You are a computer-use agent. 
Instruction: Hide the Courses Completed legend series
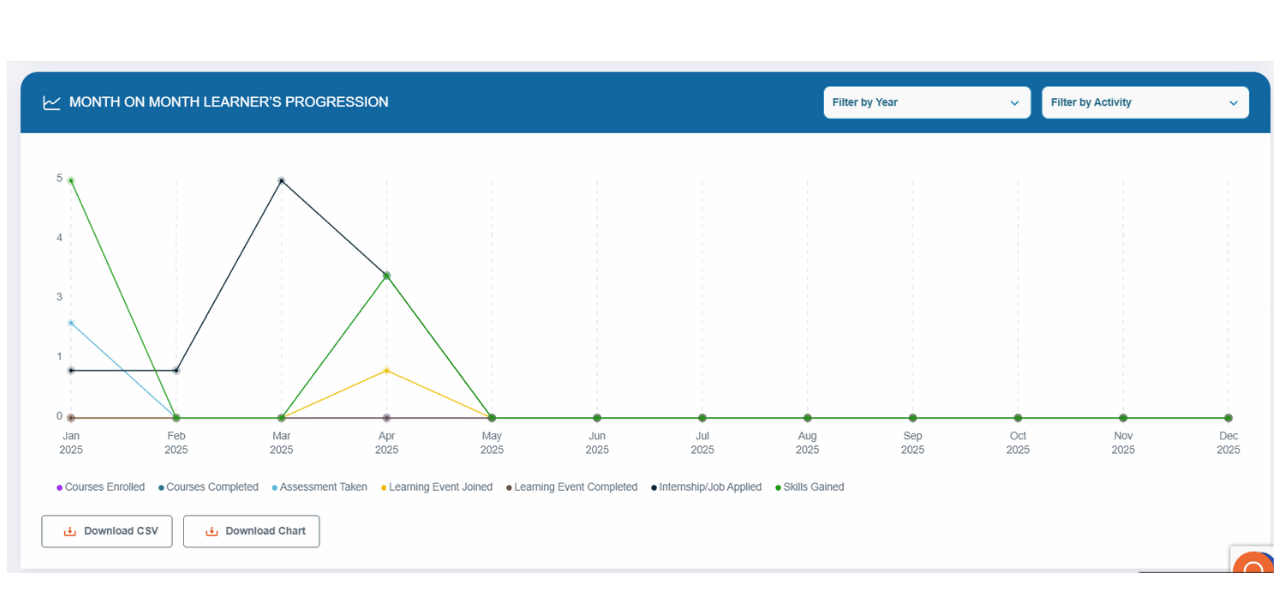pos(211,487)
